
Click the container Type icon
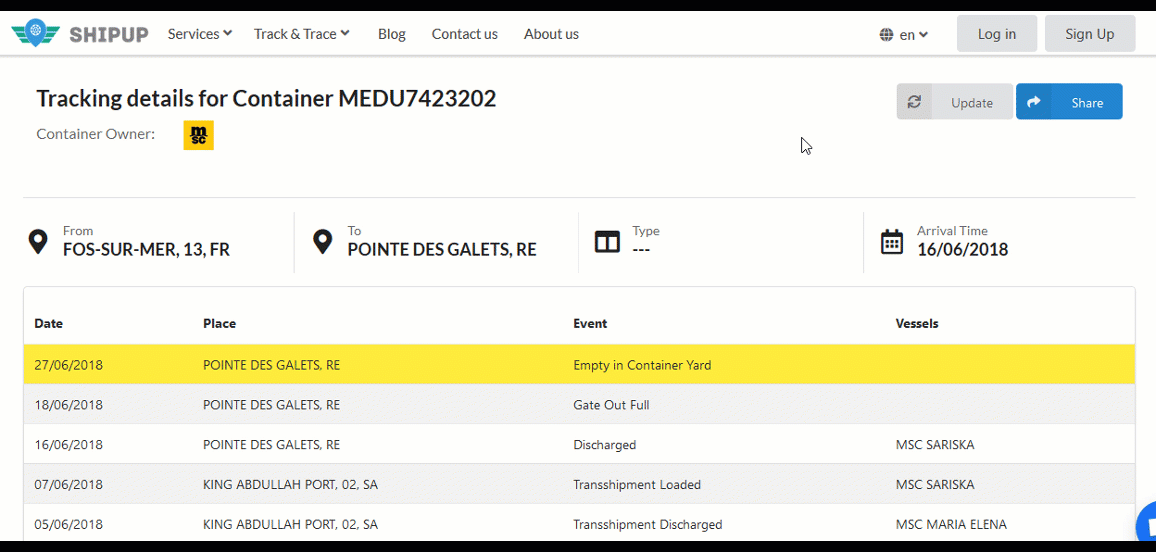tap(607, 242)
